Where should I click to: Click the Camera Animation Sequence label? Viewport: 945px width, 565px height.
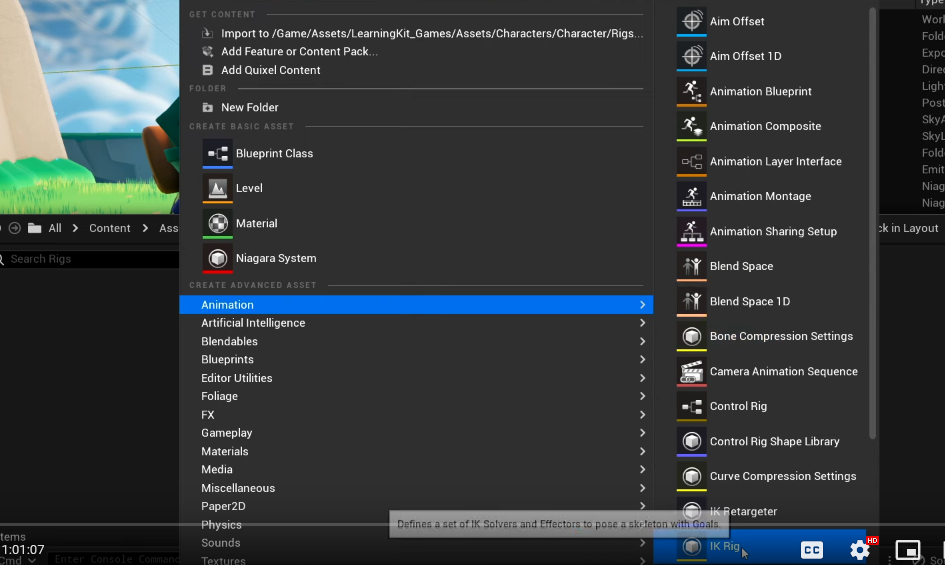783,371
